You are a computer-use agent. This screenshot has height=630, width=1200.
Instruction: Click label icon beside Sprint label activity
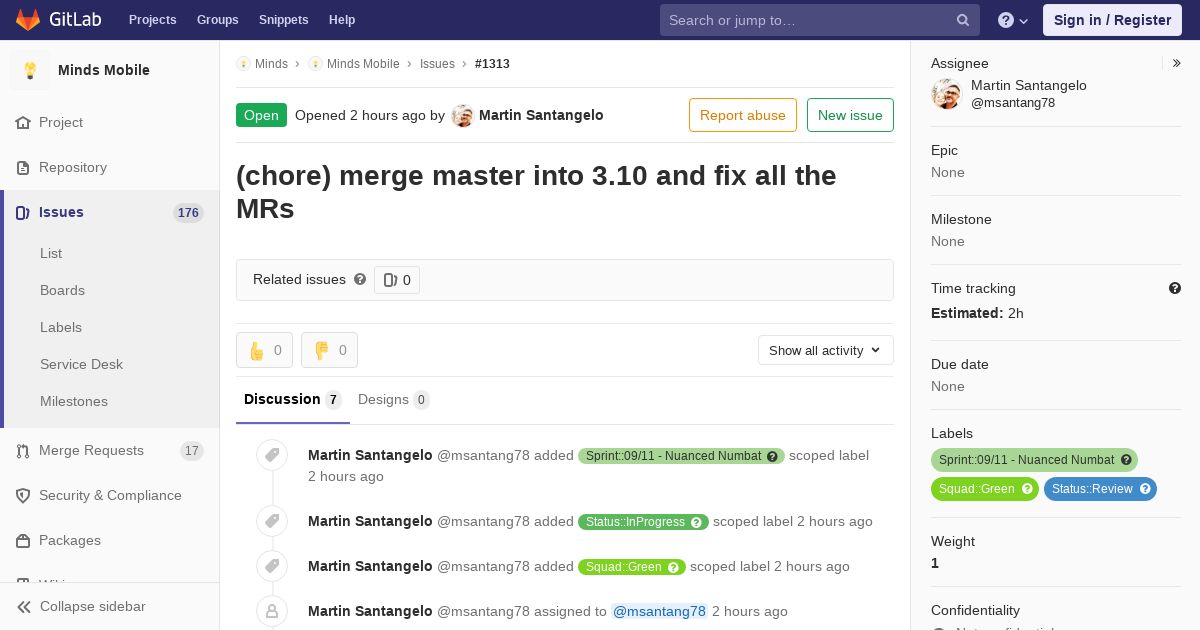click(272, 456)
